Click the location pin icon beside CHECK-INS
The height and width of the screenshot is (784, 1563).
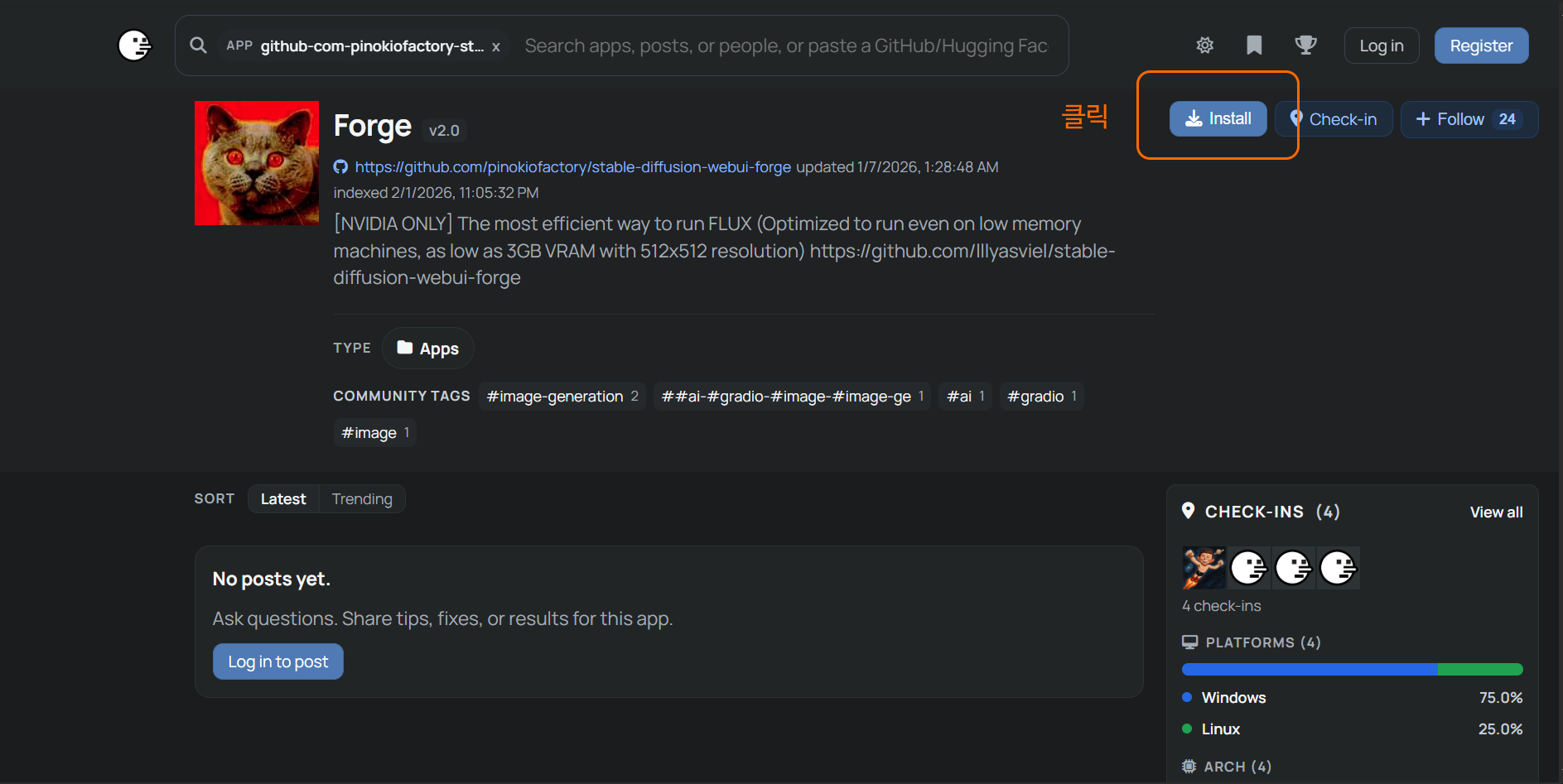1189,511
